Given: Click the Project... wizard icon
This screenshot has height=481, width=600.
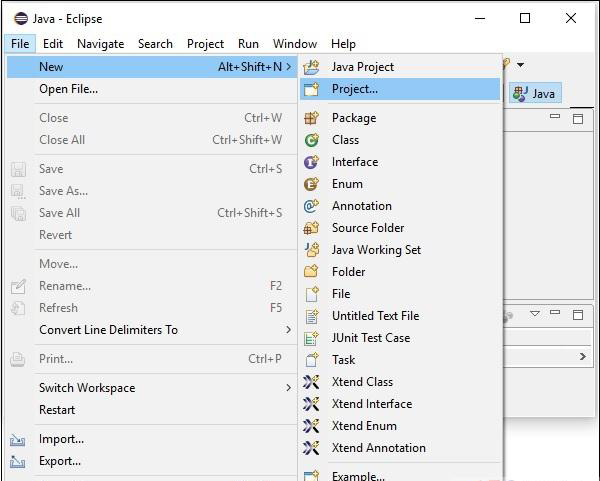Looking at the screenshot, I should click(311, 89).
